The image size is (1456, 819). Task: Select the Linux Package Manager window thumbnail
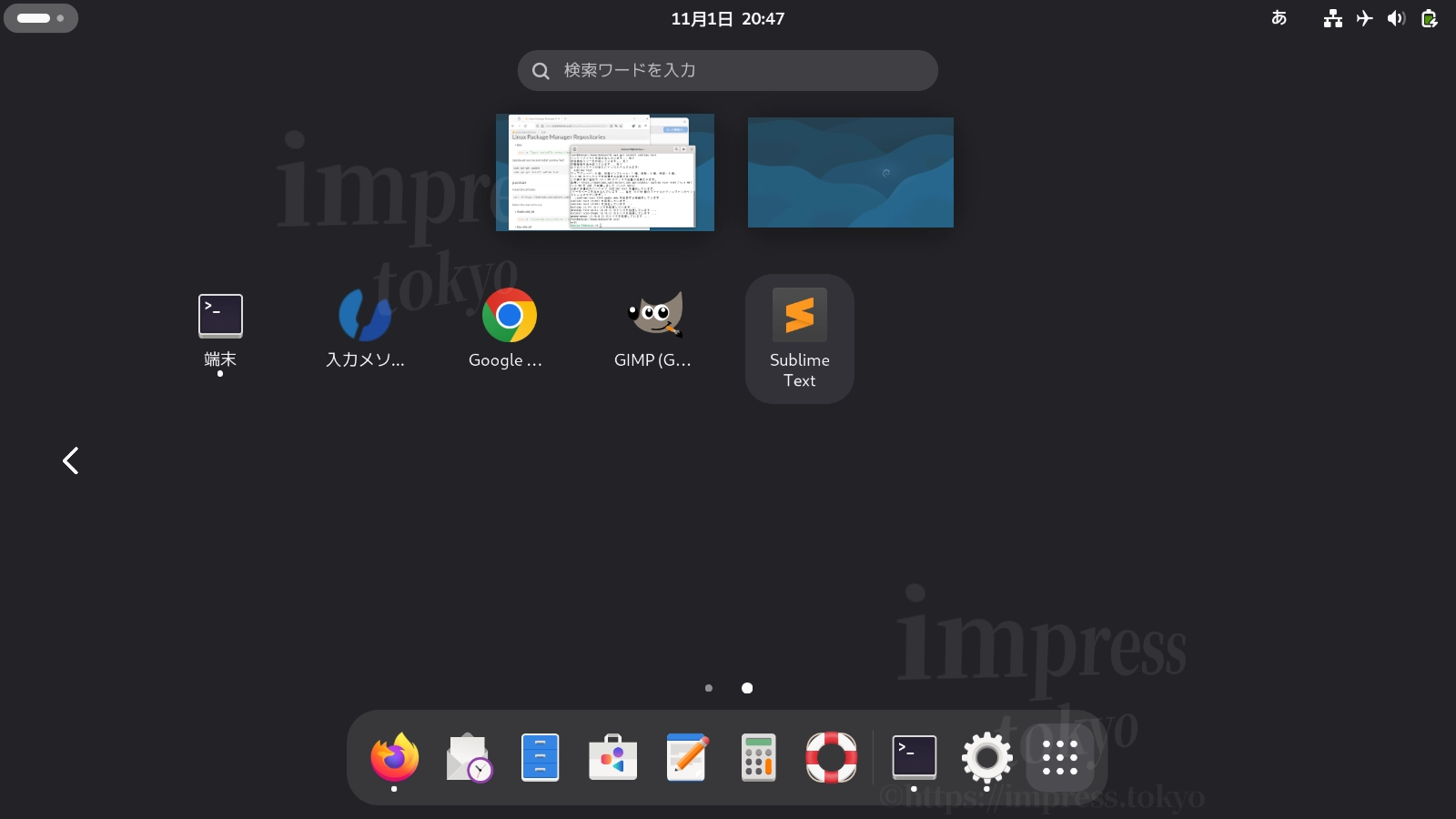[604, 172]
